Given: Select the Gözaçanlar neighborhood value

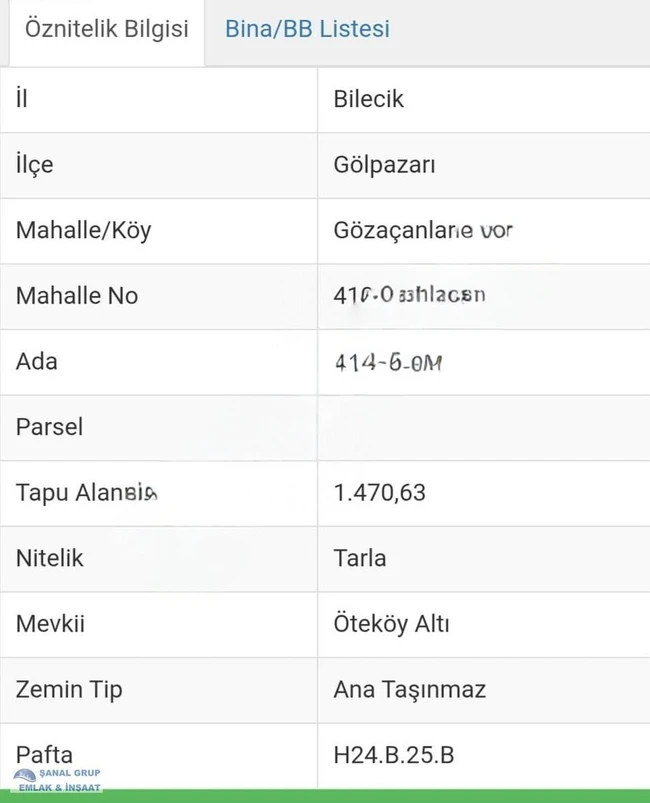Looking at the screenshot, I should point(422,230).
